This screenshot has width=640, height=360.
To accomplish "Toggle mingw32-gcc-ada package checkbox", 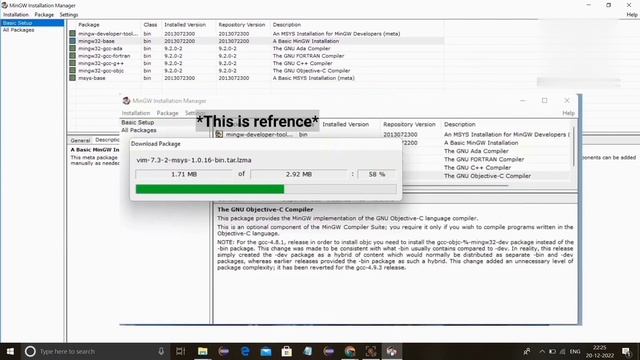I will tap(72, 48).
